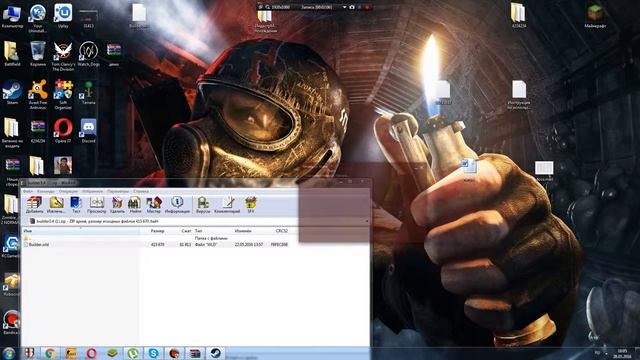Screen dimensions: 640x360
Task: Open the Параметры menu in WinRAR
Action: tap(118, 191)
